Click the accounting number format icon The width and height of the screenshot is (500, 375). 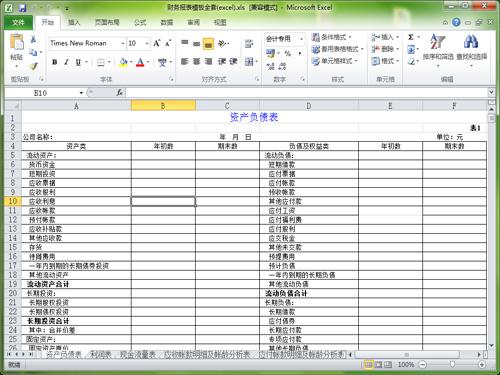point(270,53)
